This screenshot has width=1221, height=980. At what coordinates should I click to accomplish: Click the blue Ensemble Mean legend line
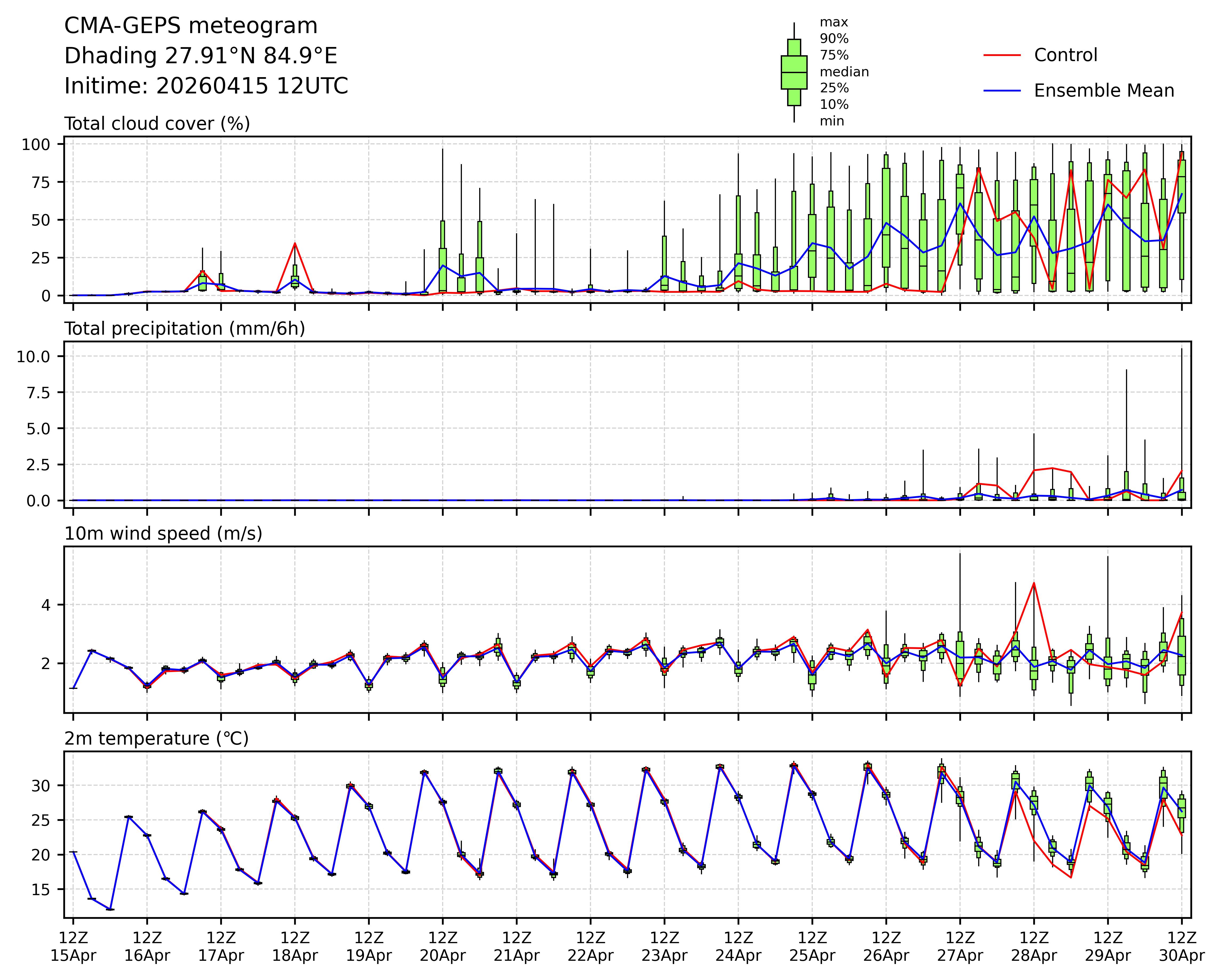(1002, 91)
